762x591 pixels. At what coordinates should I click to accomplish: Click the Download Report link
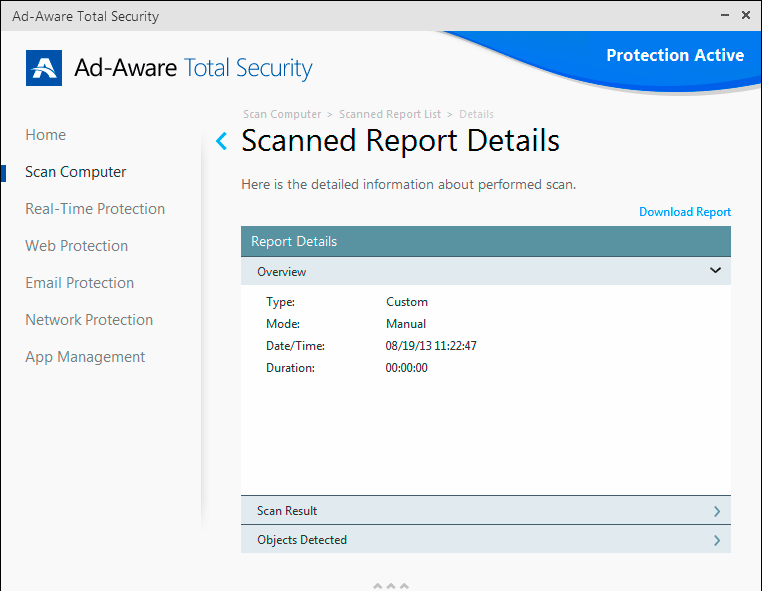tap(685, 212)
